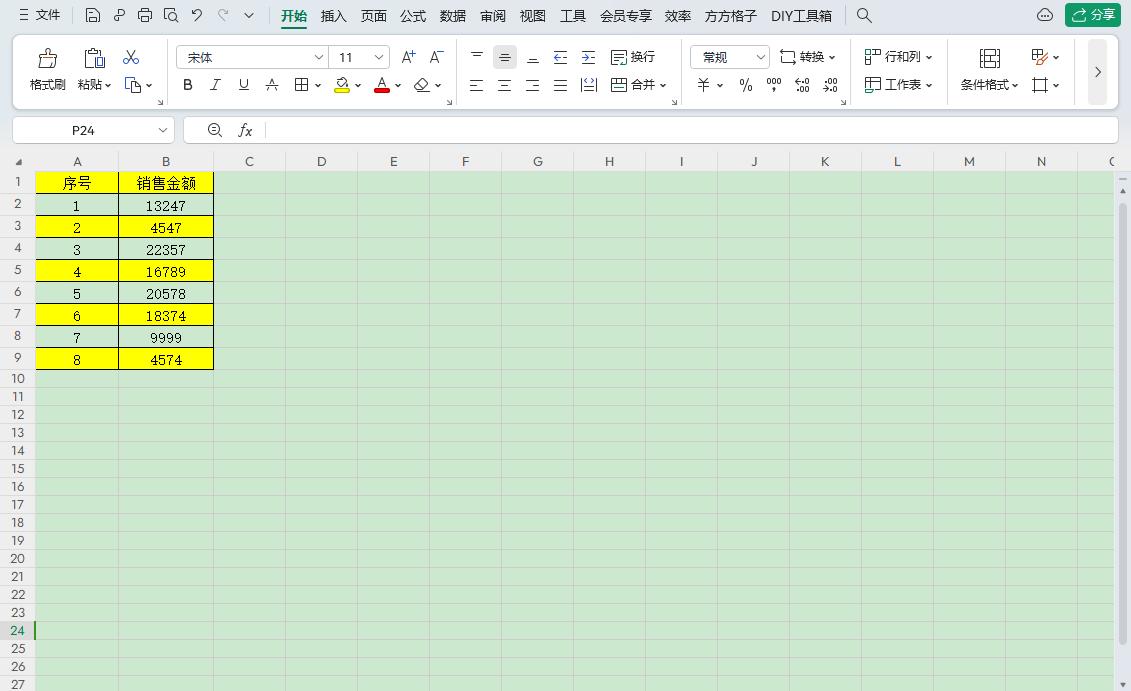Center text horizontally
The height and width of the screenshot is (691, 1131).
tap(505, 85)
